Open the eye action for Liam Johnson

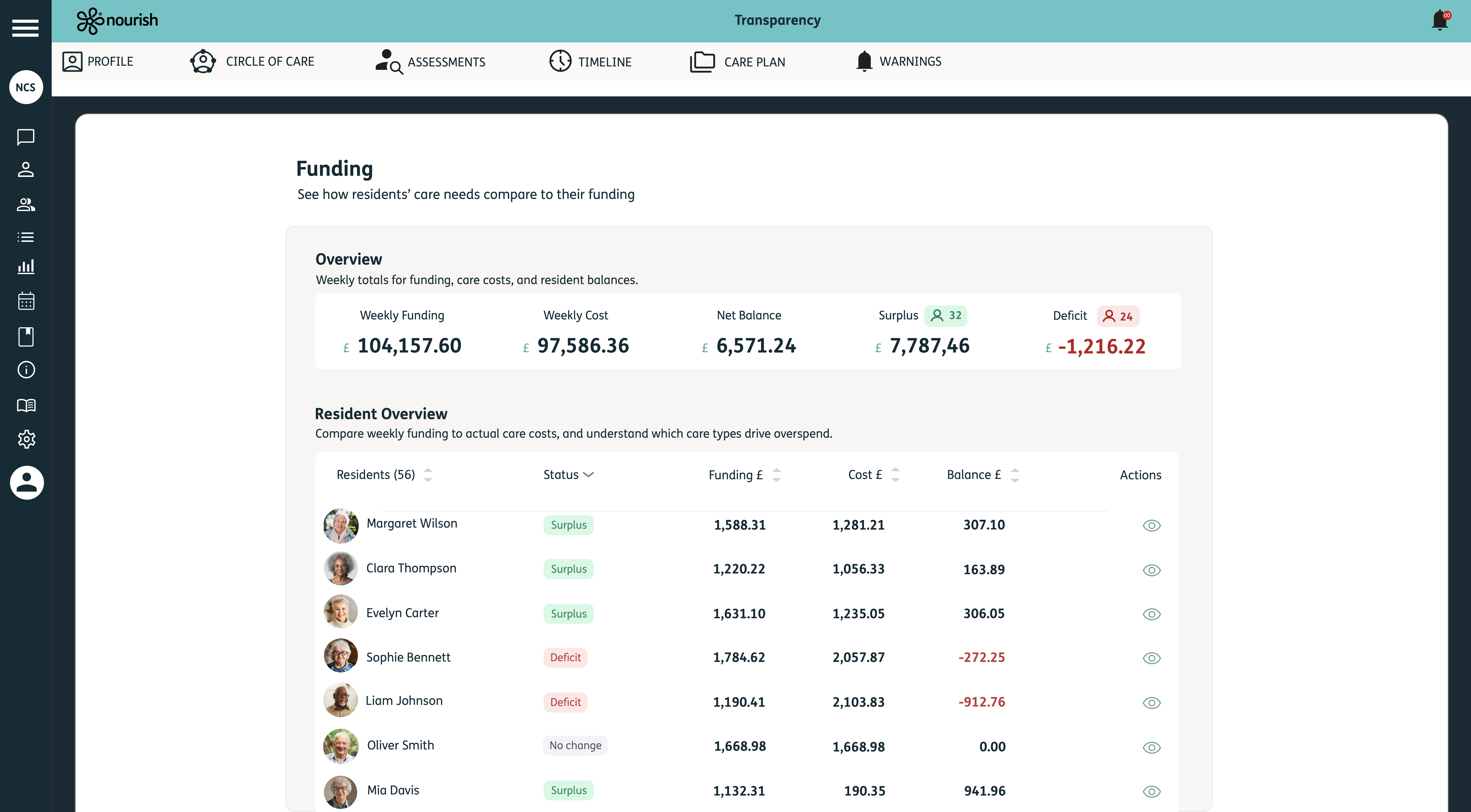click(1152, 702)
